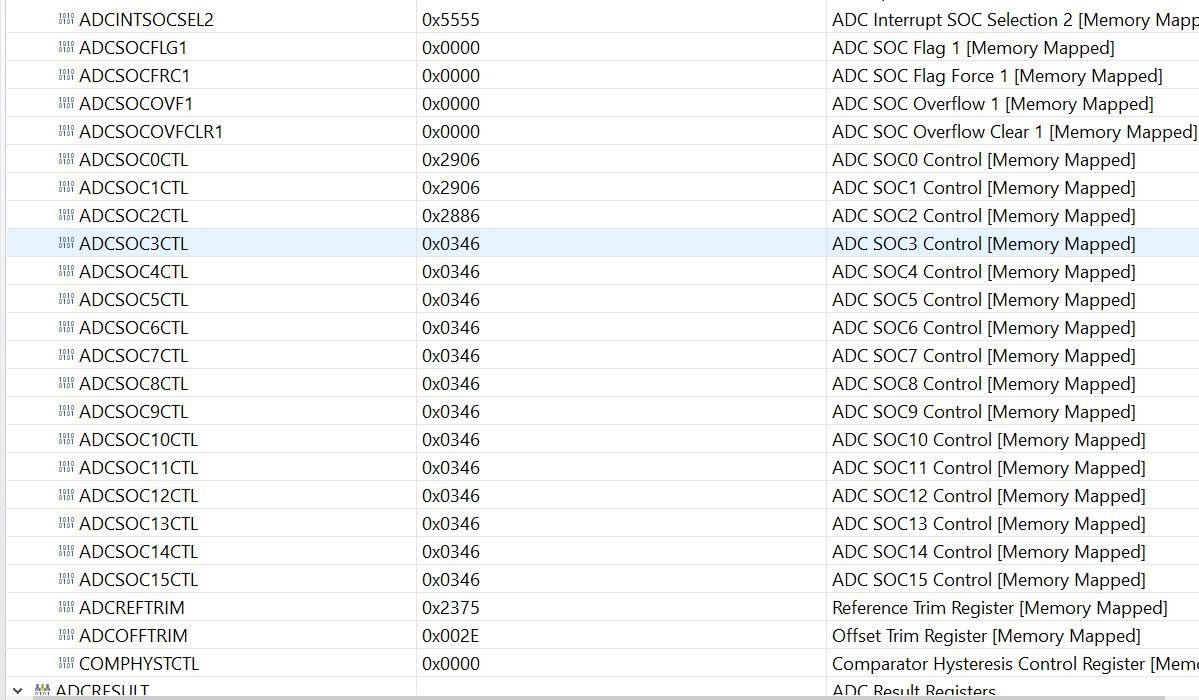Click the ADCINTSOCSEL2 value 0x5555

pyautogui.click(x=451, y=19)
